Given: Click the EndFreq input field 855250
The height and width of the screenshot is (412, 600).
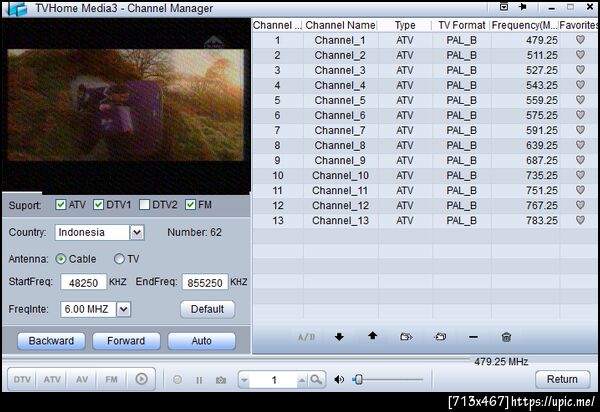Looking at the screenshot, I should (205, 282).
